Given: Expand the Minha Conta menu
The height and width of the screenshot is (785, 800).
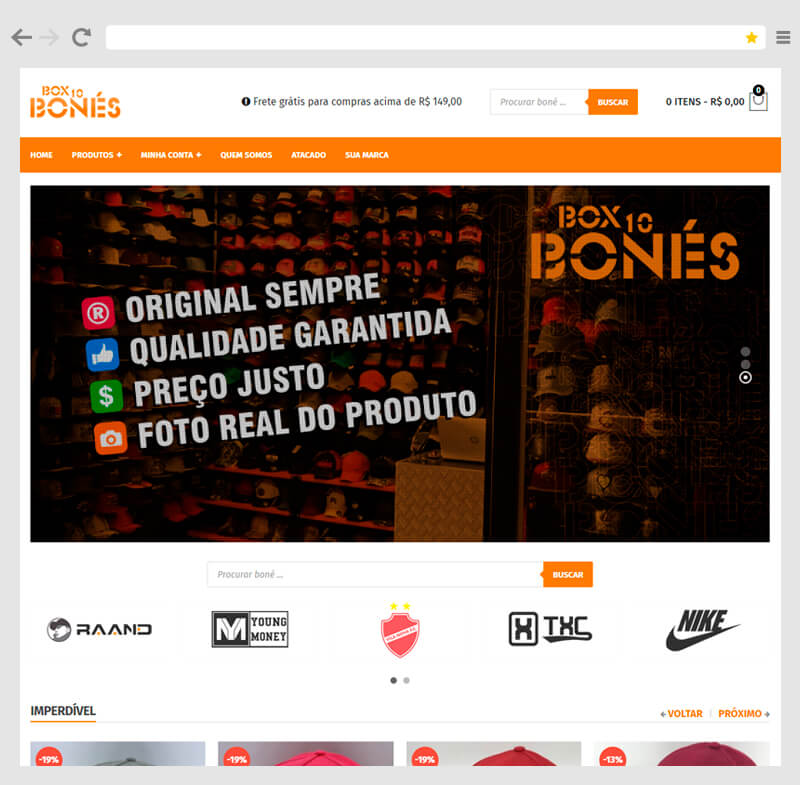Looking at the screenshot, I should click(171, 155).
